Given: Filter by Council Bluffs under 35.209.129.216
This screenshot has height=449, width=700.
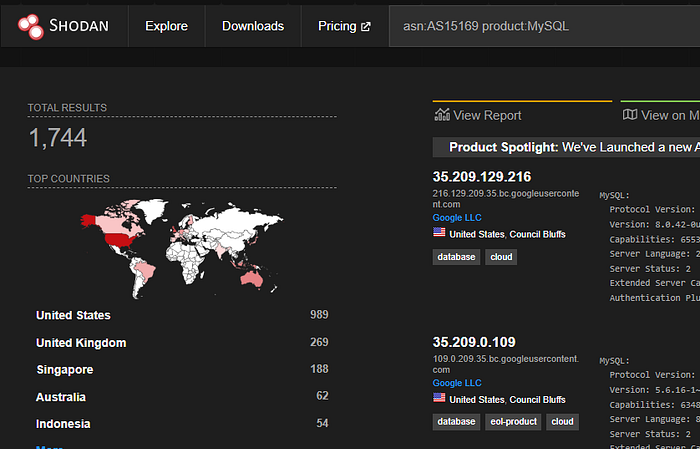Looking at the screenshot, I should (x=538, y=234).
